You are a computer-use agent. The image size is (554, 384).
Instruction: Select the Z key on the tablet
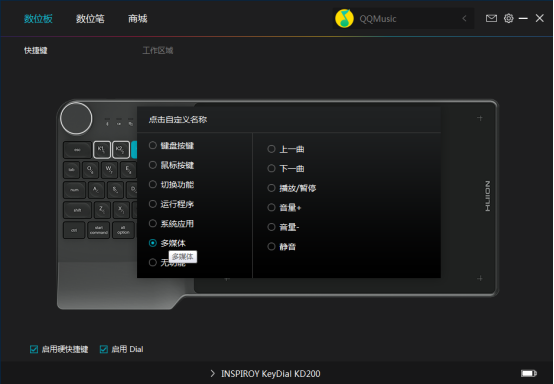point(102,210)
